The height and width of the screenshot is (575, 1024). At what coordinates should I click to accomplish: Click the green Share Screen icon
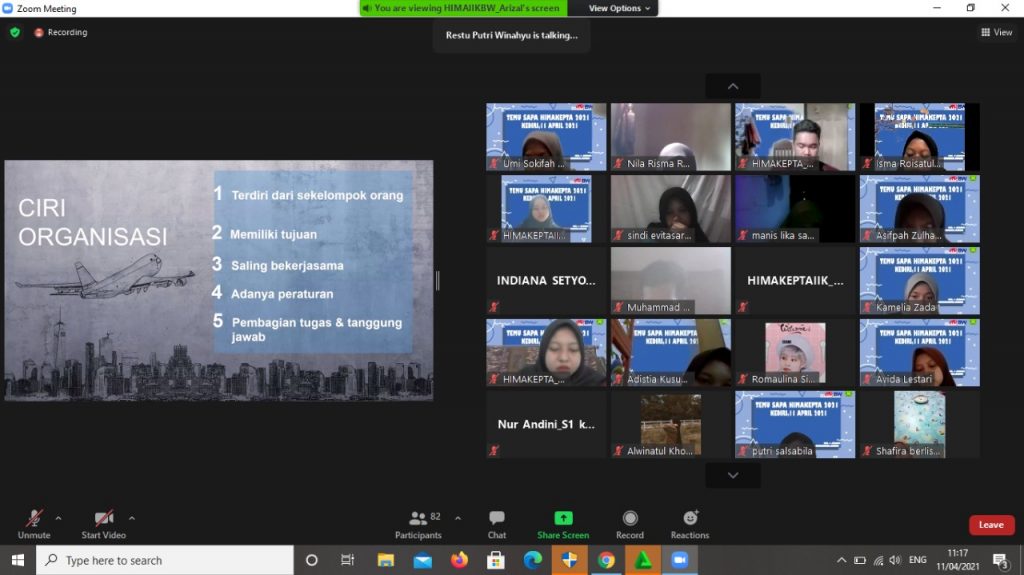pos(563,518)
